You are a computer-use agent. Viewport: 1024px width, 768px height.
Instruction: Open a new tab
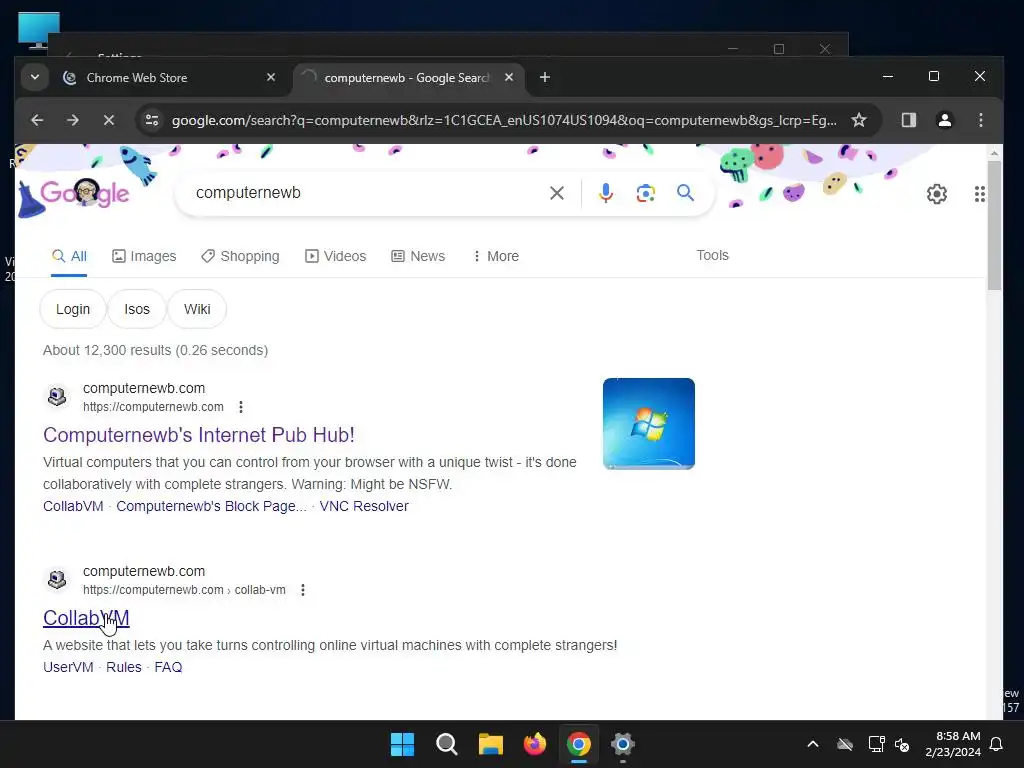545,78
